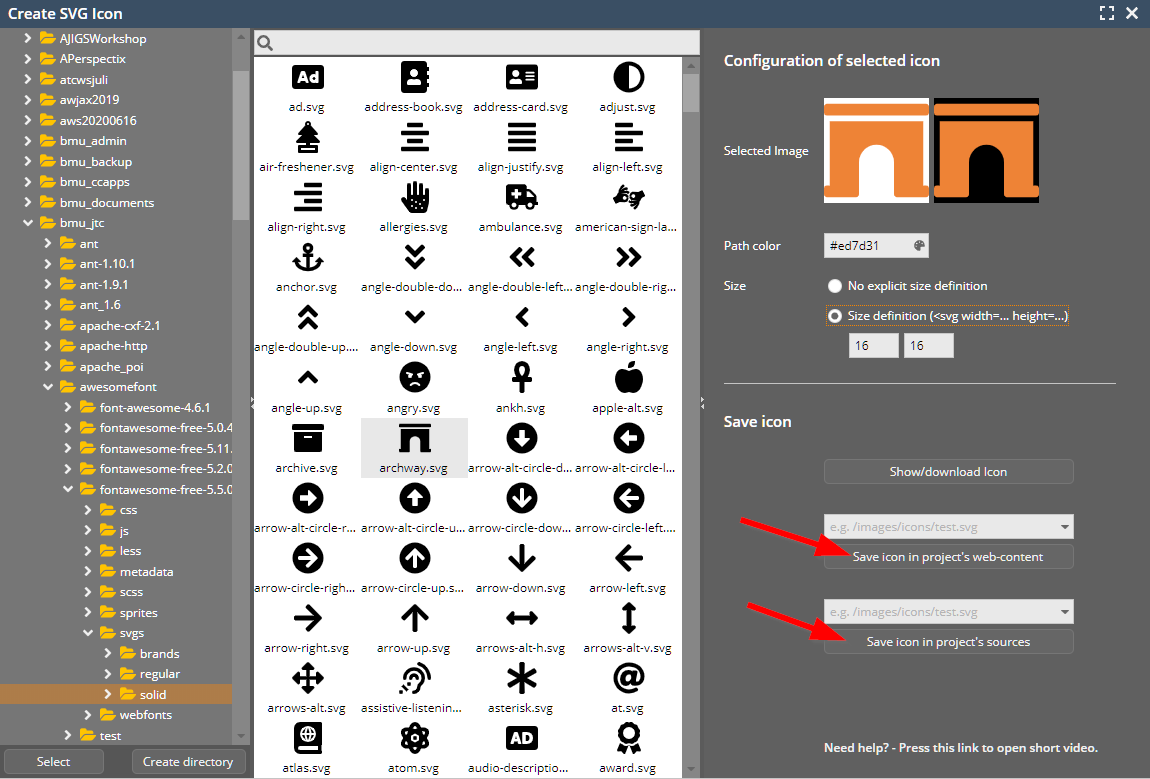Select the webfonts folder
1150x779 pixels.
[145, 715]
